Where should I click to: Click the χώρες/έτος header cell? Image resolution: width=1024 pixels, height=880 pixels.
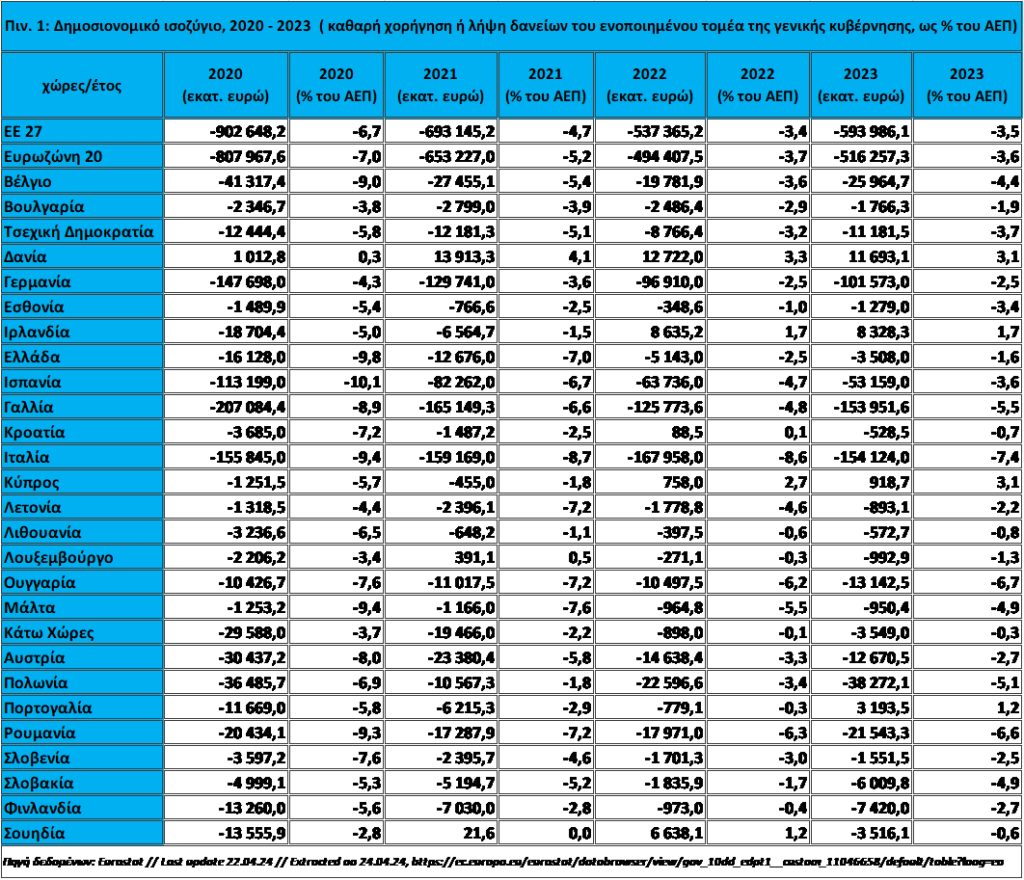pos(82,85)
